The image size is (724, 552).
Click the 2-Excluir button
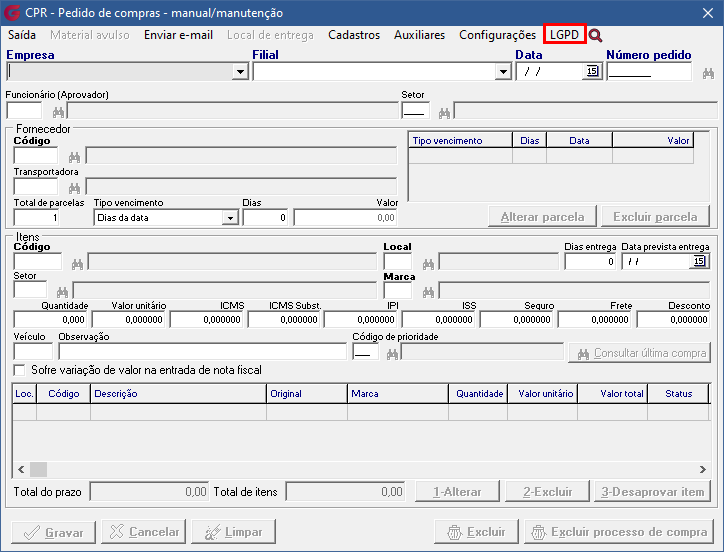point(547,491)
